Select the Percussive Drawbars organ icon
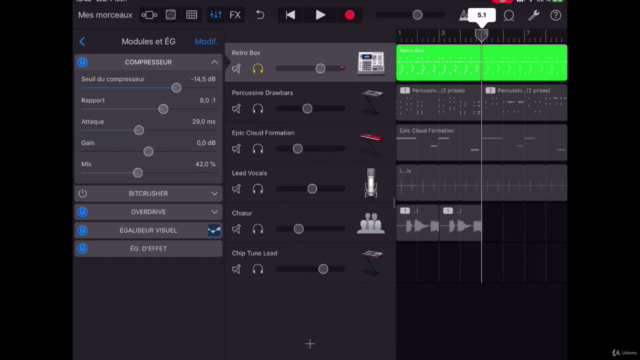The height and width of the screenshot is (360, 640). point(371,102)
